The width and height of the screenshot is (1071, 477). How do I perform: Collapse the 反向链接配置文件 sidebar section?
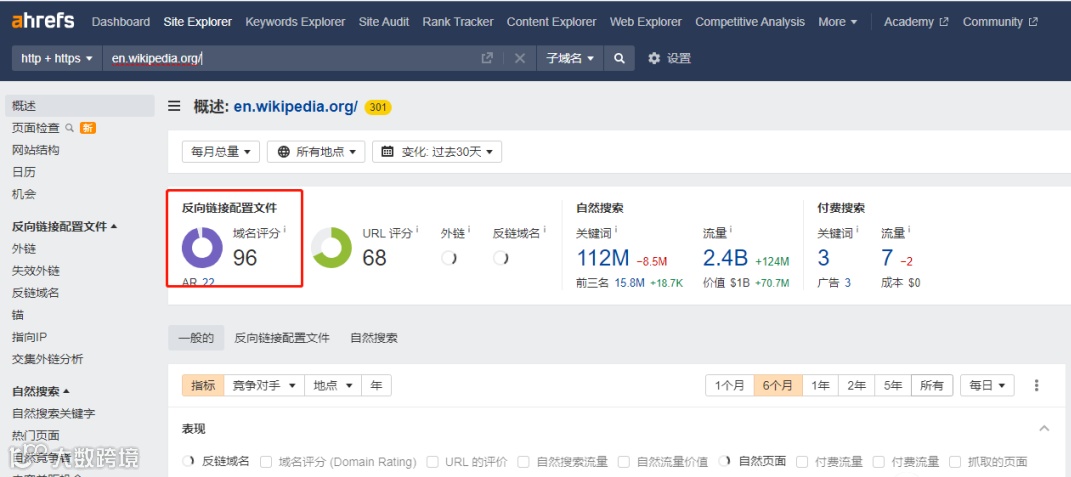[64, 226]
